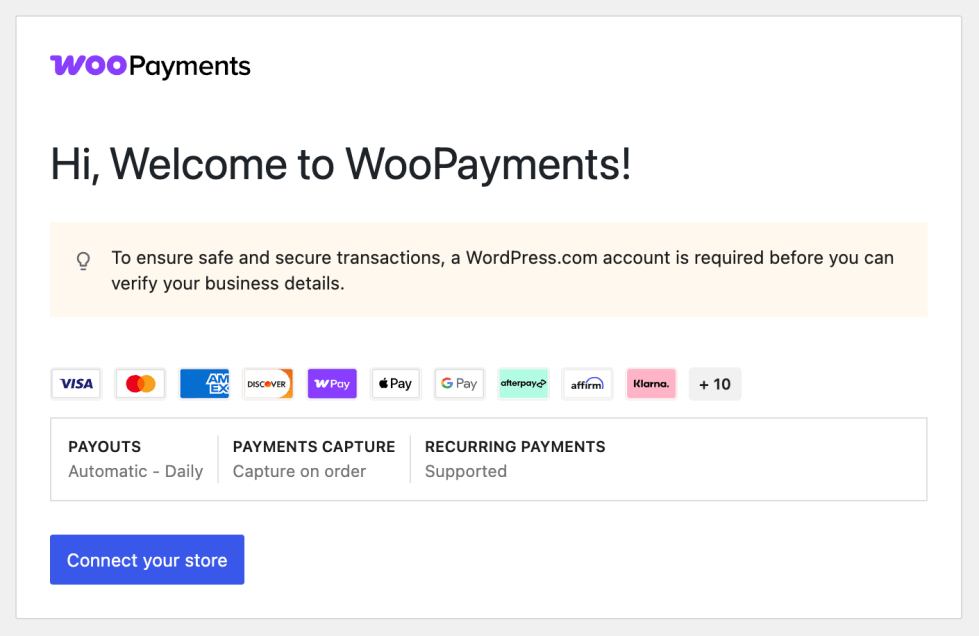Click the Discover card icon

pos(268,384)
